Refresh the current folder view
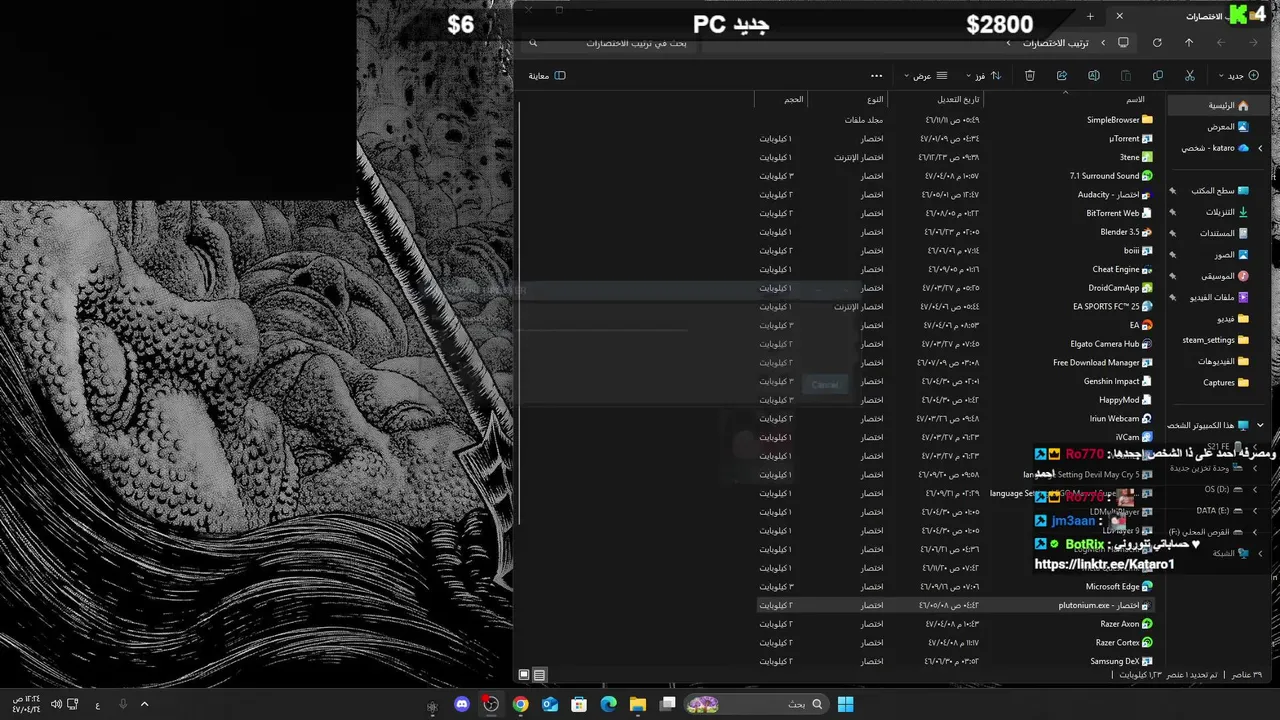This screenshot has height=720, width=1280. [x=1157, y=43]
